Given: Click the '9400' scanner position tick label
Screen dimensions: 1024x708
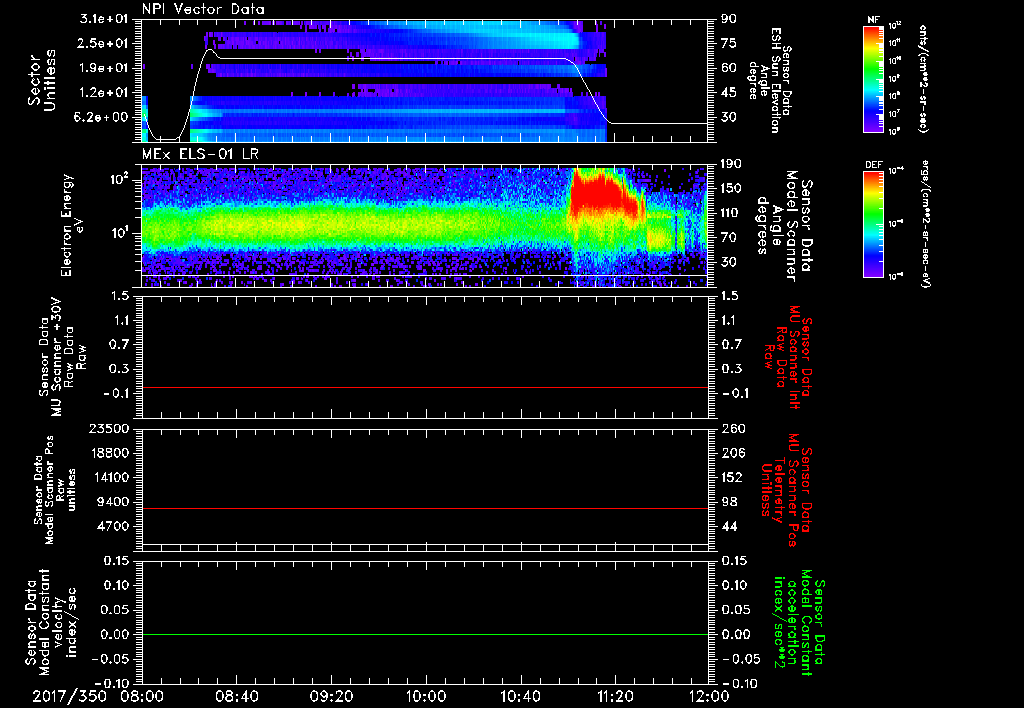Looking at the screenshot, I should 114,502.
